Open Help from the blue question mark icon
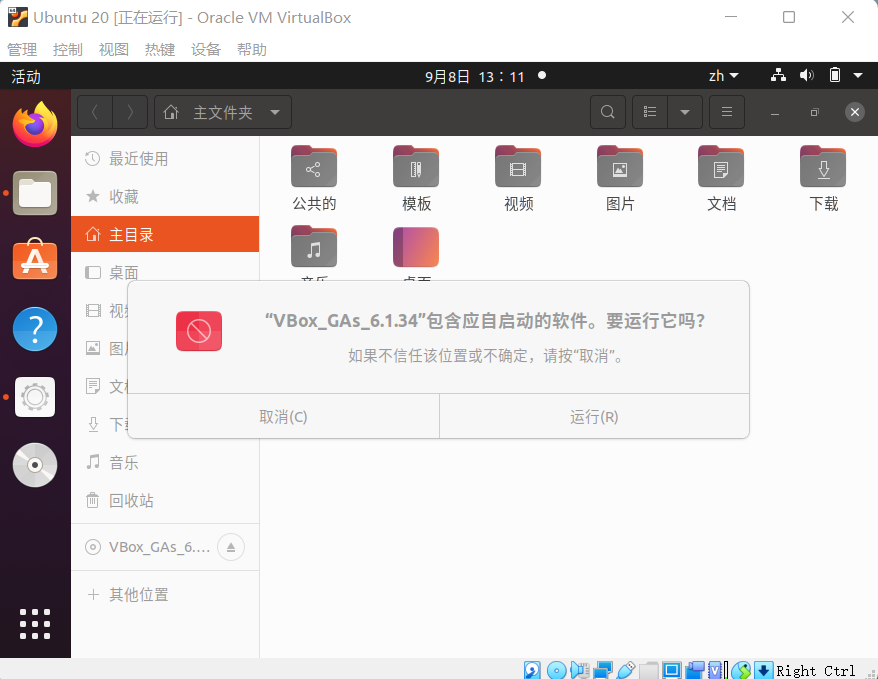Screen dimensions: 878x679 pos(35,328)
